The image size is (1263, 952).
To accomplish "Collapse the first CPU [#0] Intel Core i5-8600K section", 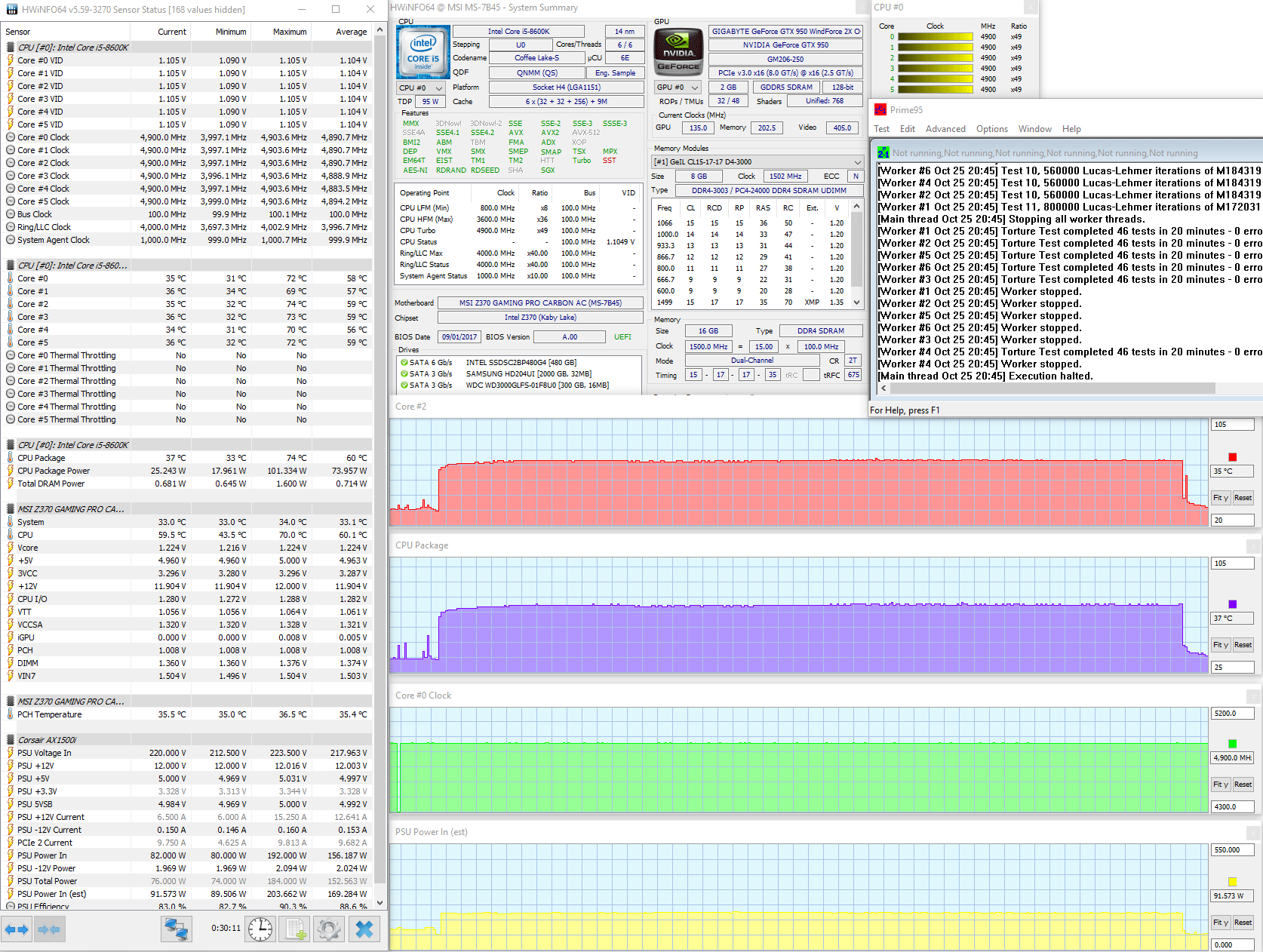I will coord(11,48).
